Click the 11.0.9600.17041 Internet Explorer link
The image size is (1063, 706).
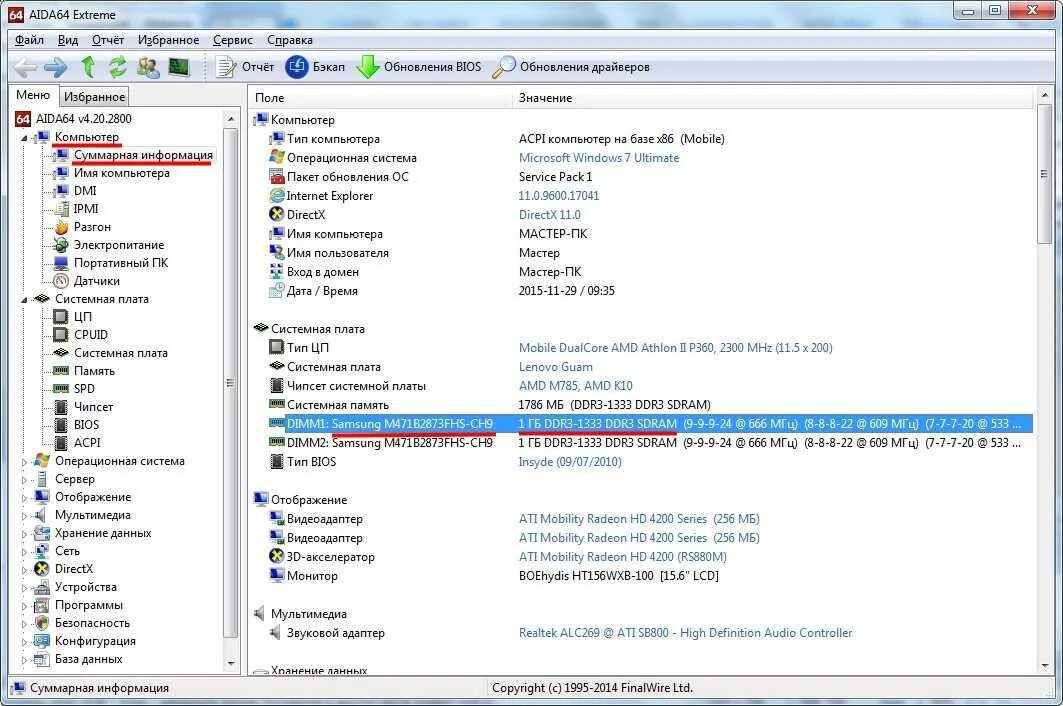coord(559,196)
